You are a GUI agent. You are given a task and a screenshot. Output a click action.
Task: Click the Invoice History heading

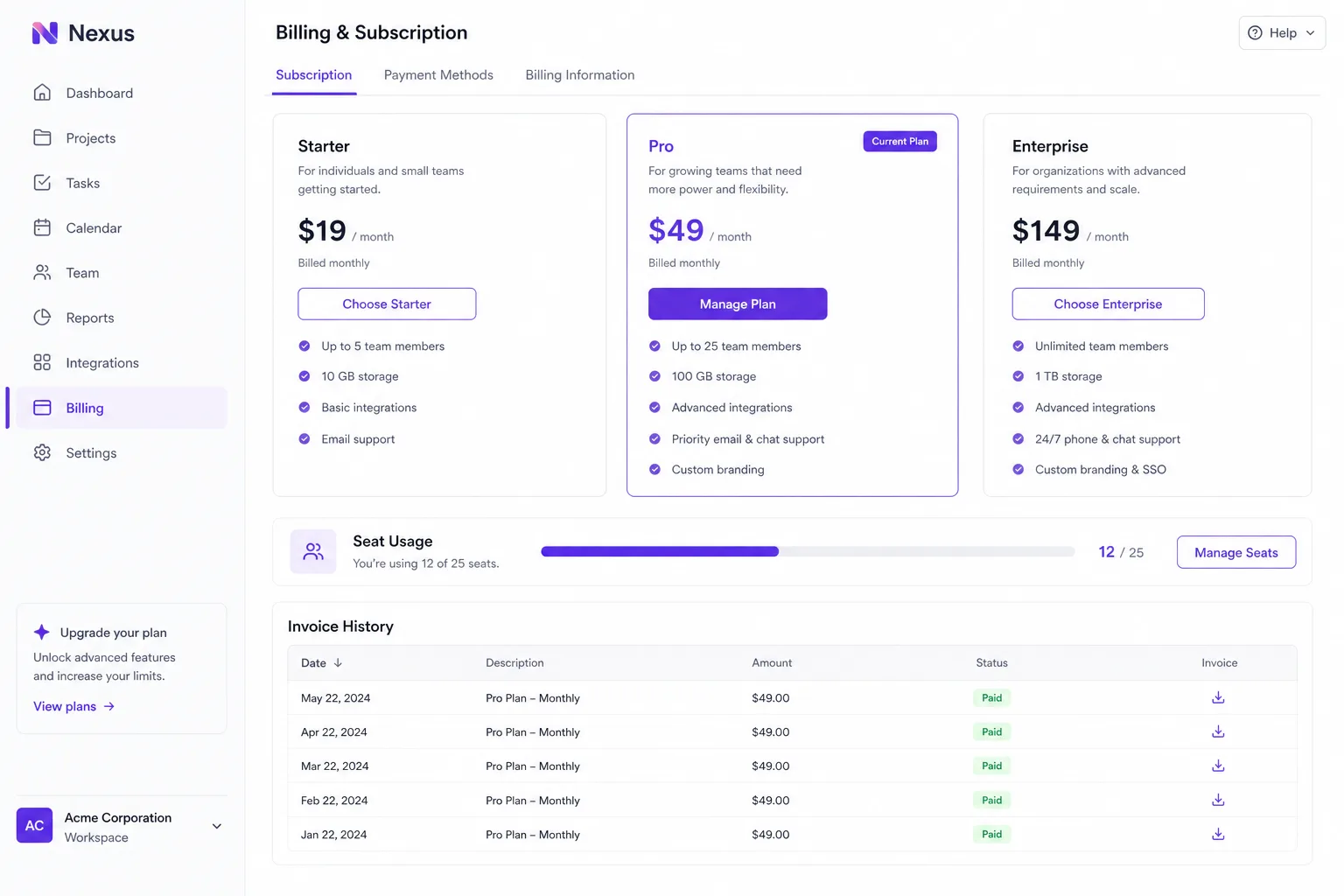click(x=340, y=626)
